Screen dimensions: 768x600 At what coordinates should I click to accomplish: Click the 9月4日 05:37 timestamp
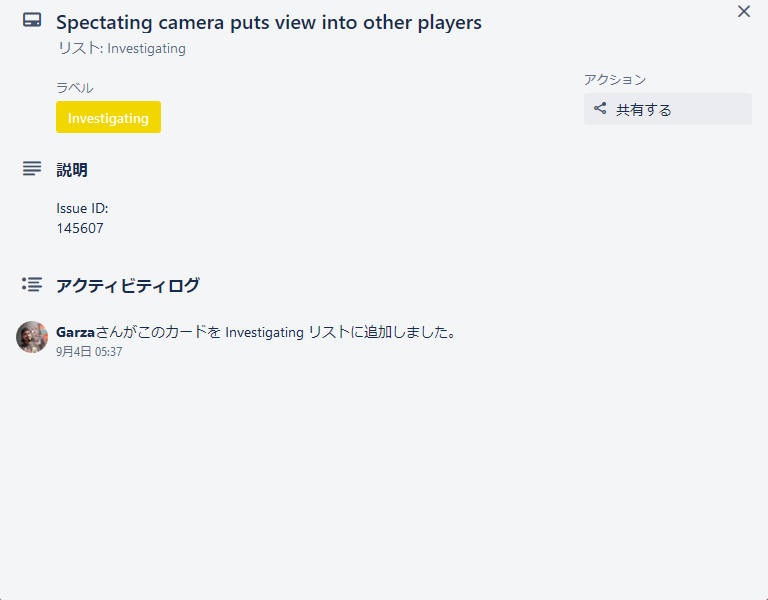tap(89, 352)
